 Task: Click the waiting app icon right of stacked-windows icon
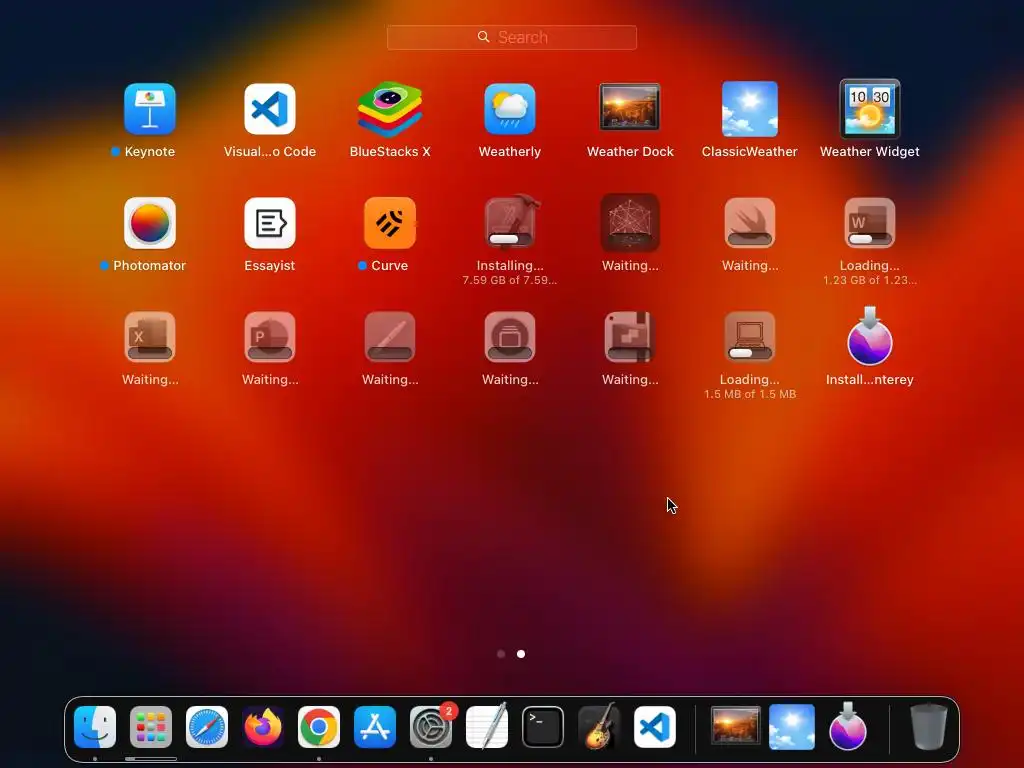(x=630, y=337)
